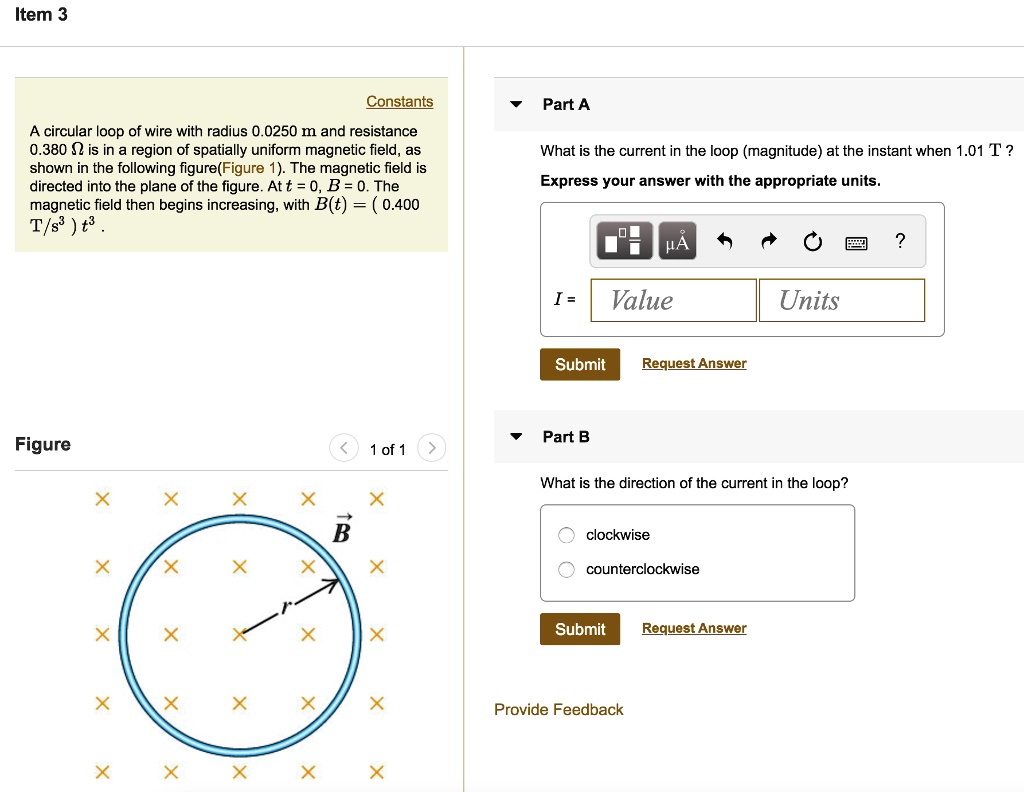Click the Value input field
The image size is (1024, 792).
673,300
